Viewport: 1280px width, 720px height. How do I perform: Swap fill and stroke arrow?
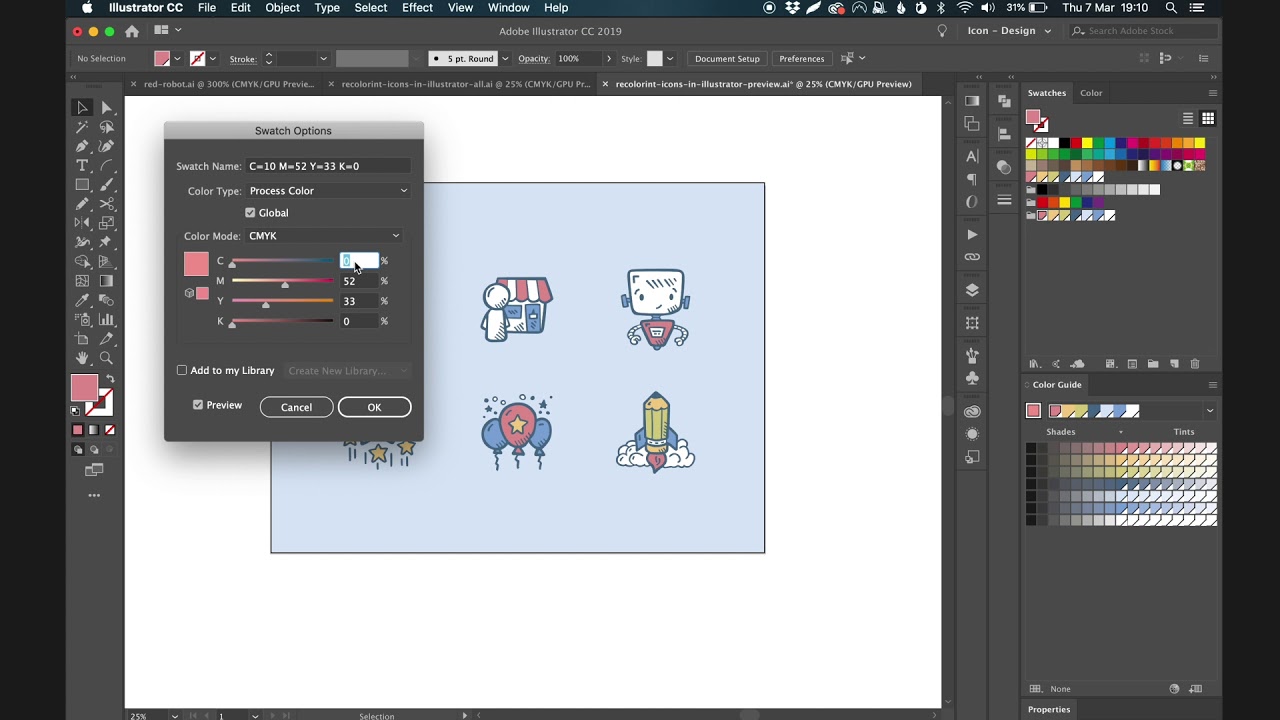tap(110, 379)
